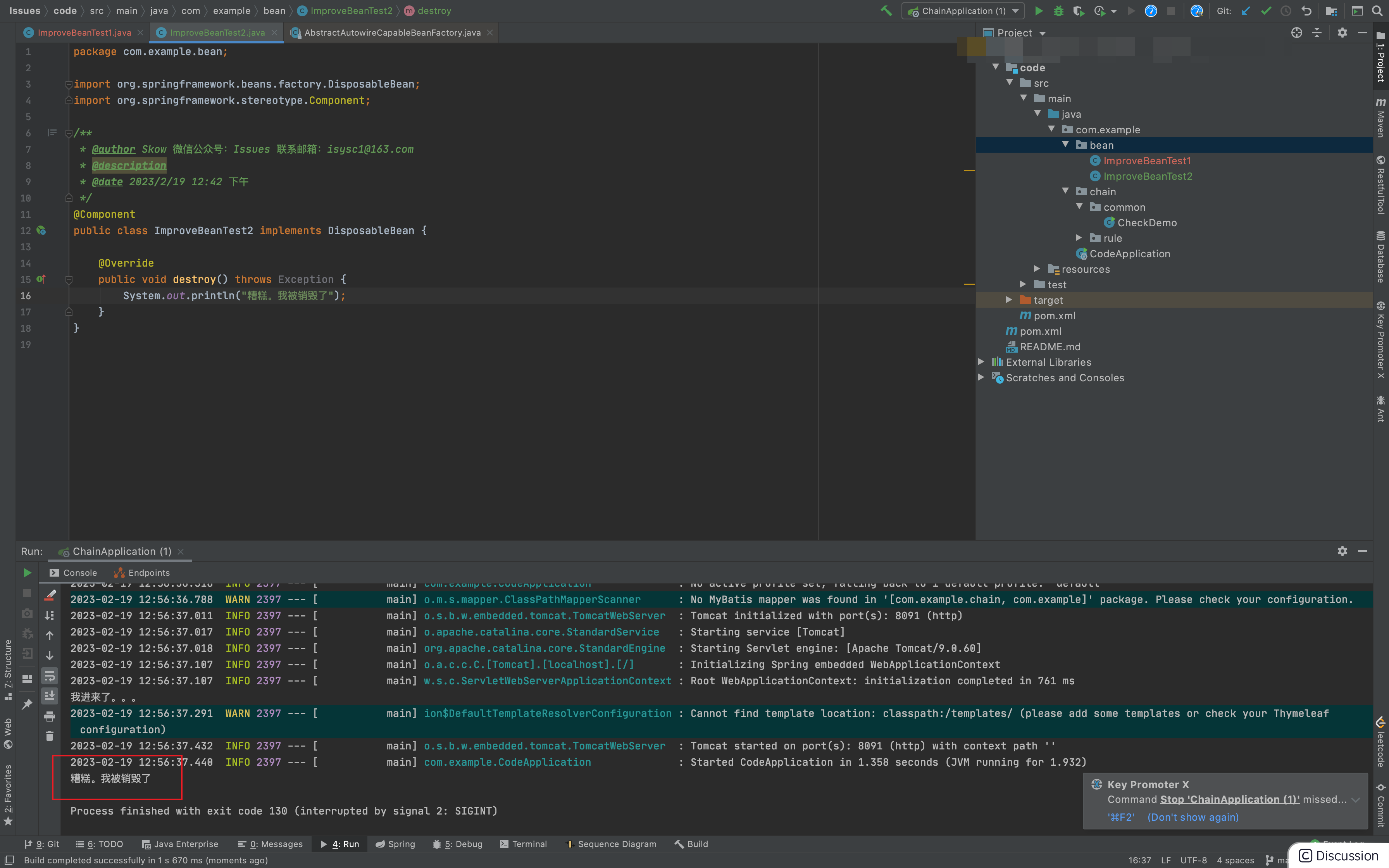Click "Don't show again" link
1389x868 pixels.
coord(1193,817)
